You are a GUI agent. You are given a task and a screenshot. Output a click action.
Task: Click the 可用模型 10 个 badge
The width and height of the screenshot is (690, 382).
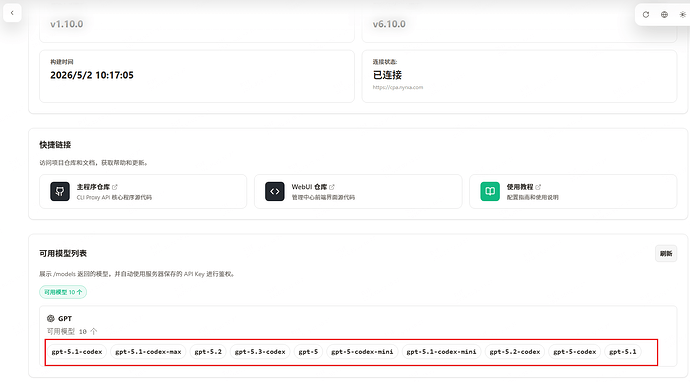[x=63, y=292]
